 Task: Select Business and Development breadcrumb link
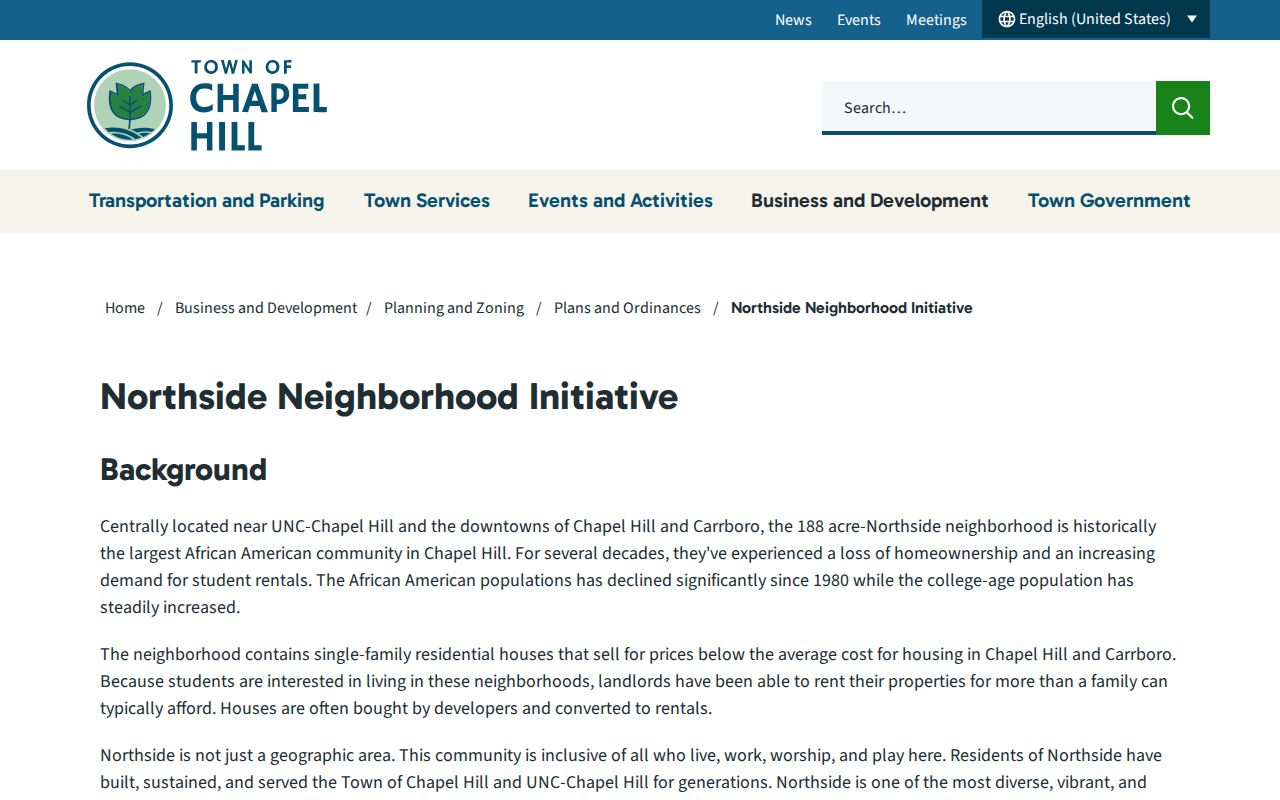[x=266, y=308]
